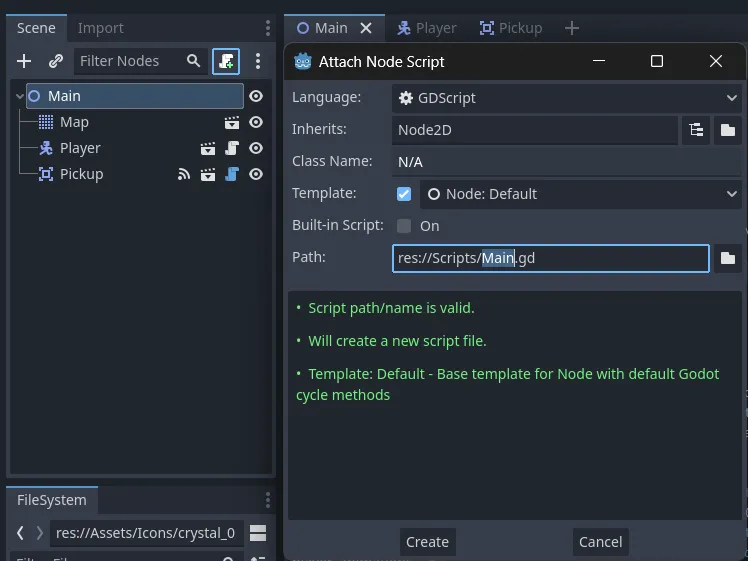Collapse the Main node tree arrow
This screenshot has width=748, height=561.
[x=20, y=96]
